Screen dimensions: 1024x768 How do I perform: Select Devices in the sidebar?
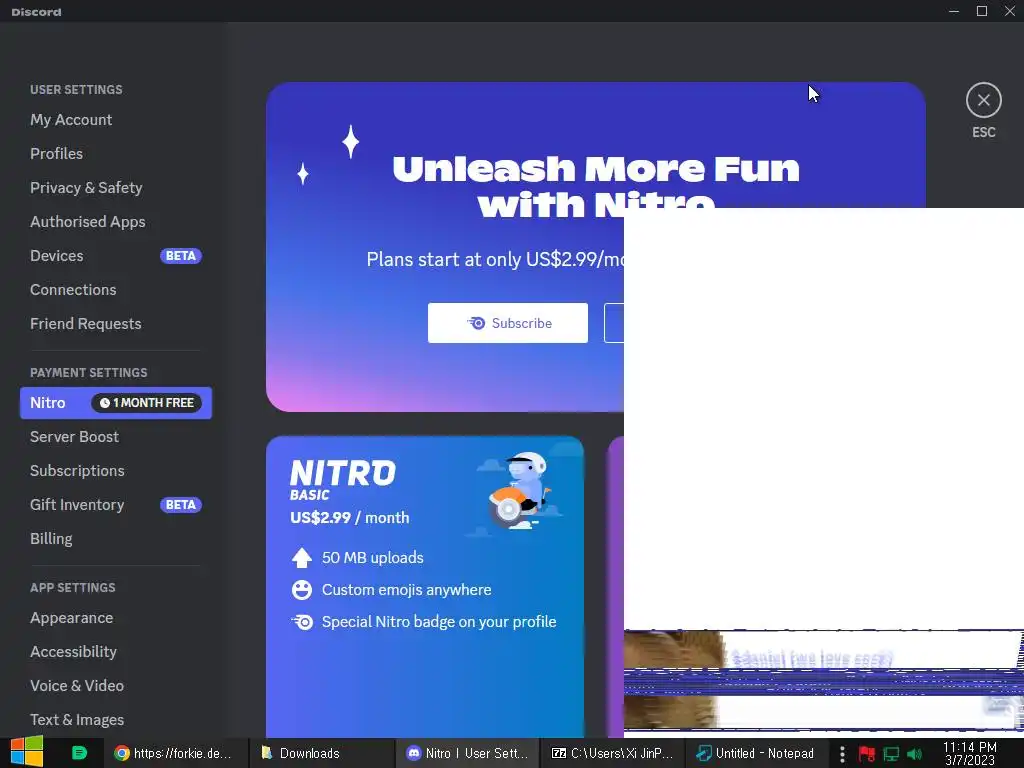click(56, 255)
